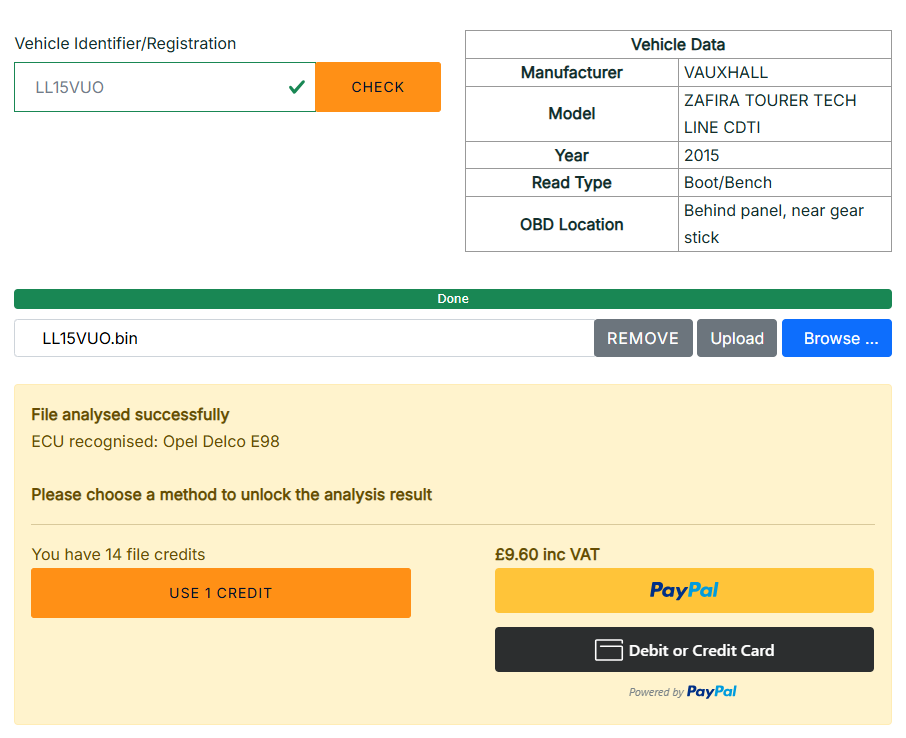
Task: Remove the uploaded LL15VUO.bin file
Action: pyautogui.click(x=643, y=338)
